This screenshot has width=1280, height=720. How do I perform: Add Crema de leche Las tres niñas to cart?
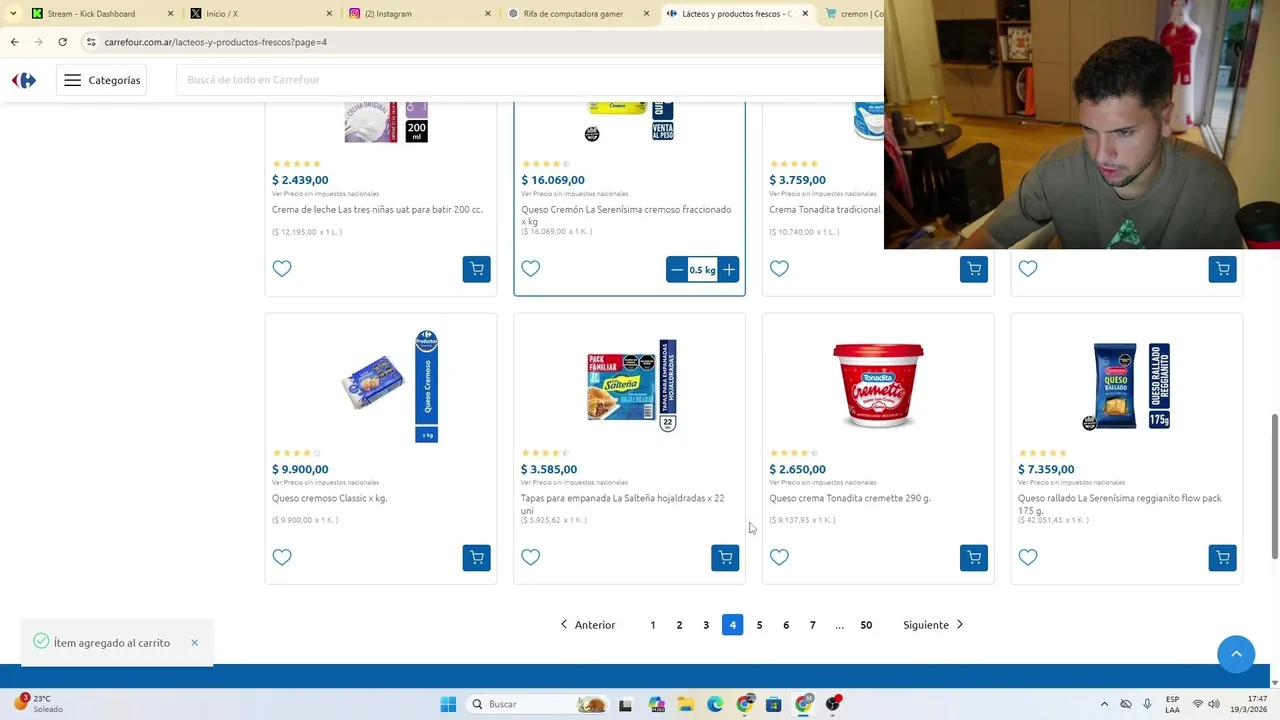tap(476, 269)
